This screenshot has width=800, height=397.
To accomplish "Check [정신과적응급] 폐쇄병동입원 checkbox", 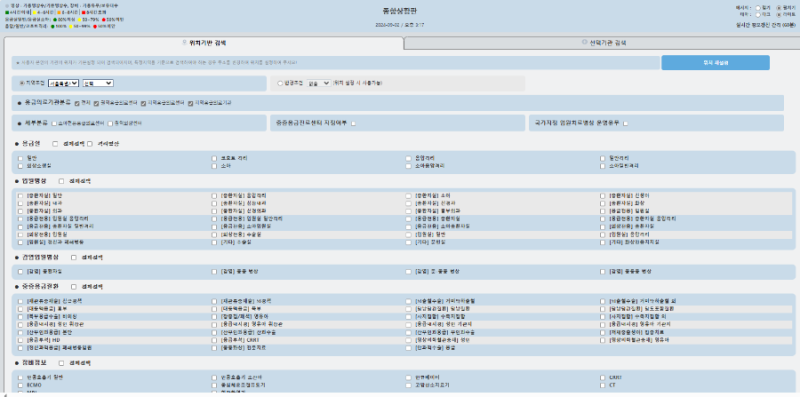I will point(20,348).
